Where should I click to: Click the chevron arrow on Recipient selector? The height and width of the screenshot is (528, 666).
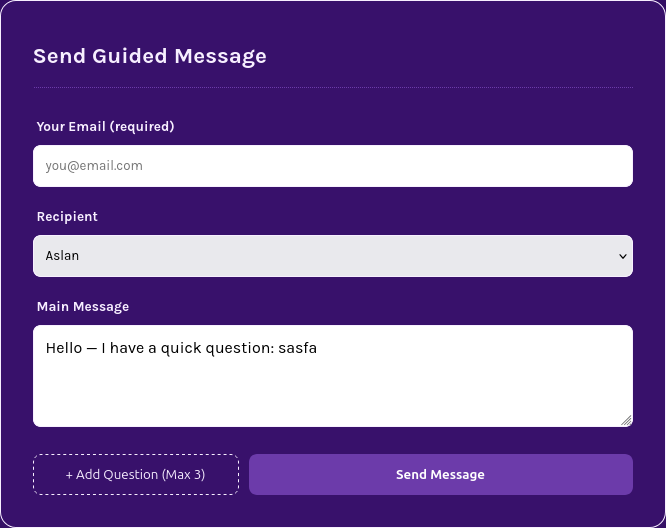click(x=622, y=256)
